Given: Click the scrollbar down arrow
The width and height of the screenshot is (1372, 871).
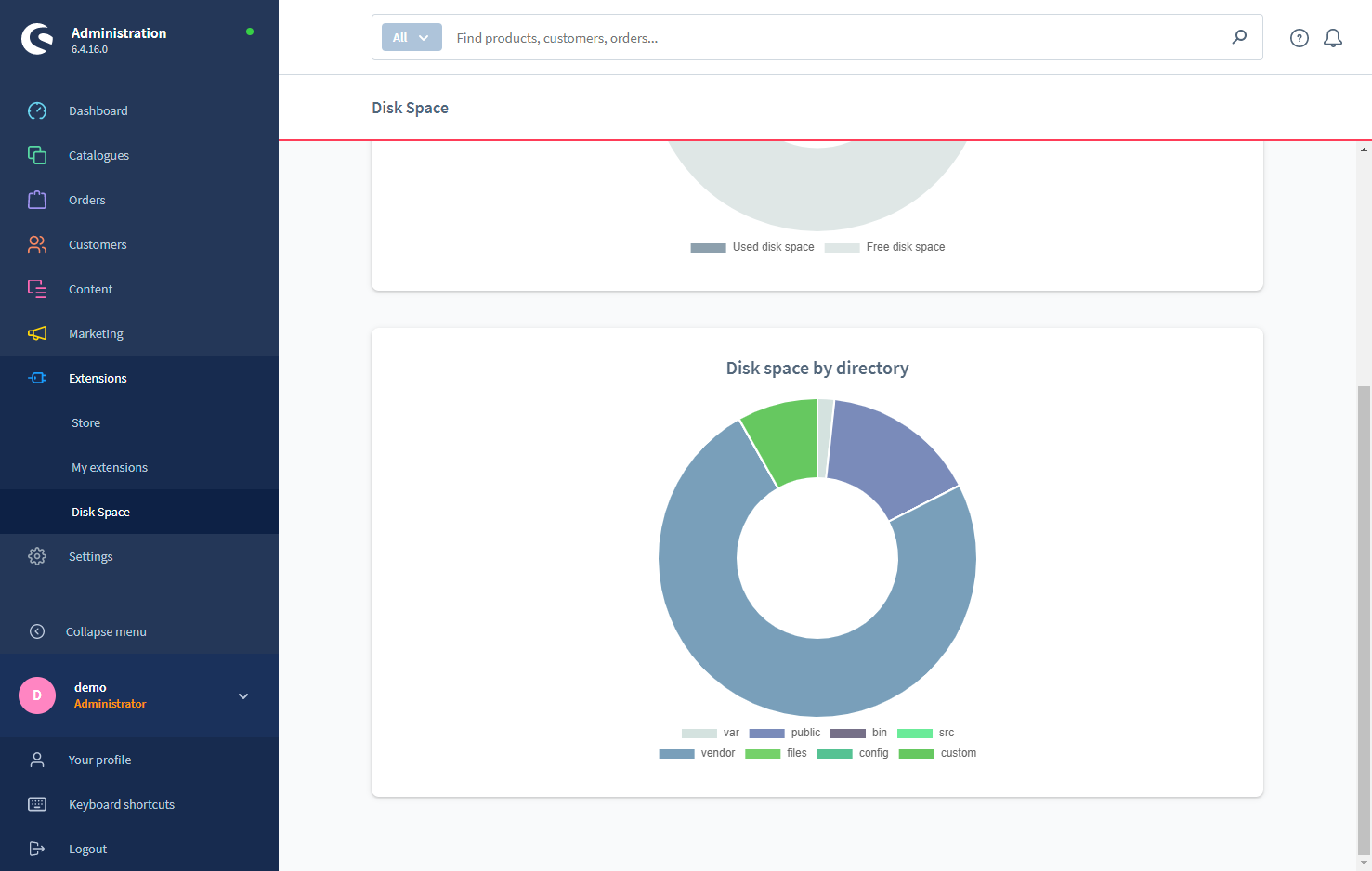Looking at the screenshot, I should (1364, 863).
